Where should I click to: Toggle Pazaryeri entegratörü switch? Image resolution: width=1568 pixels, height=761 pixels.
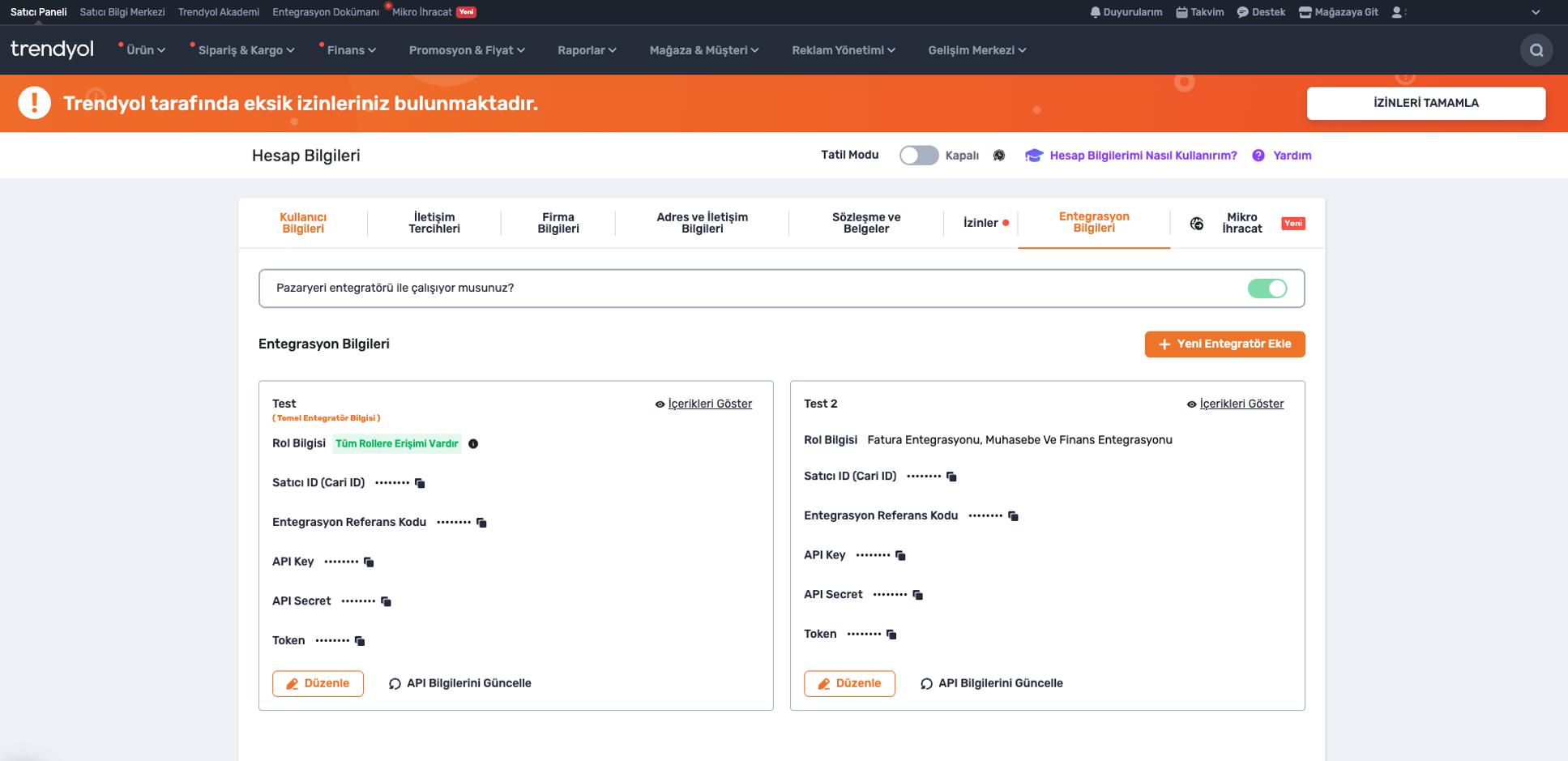point(1267,289)
